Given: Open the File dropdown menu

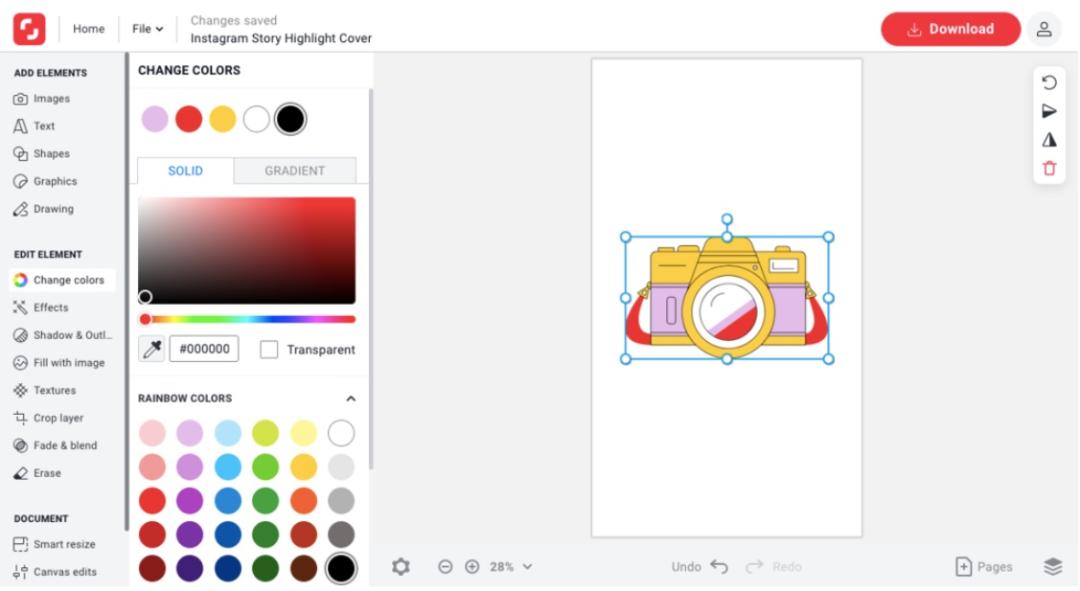Looking at the screenshot, I should point(147,29).
